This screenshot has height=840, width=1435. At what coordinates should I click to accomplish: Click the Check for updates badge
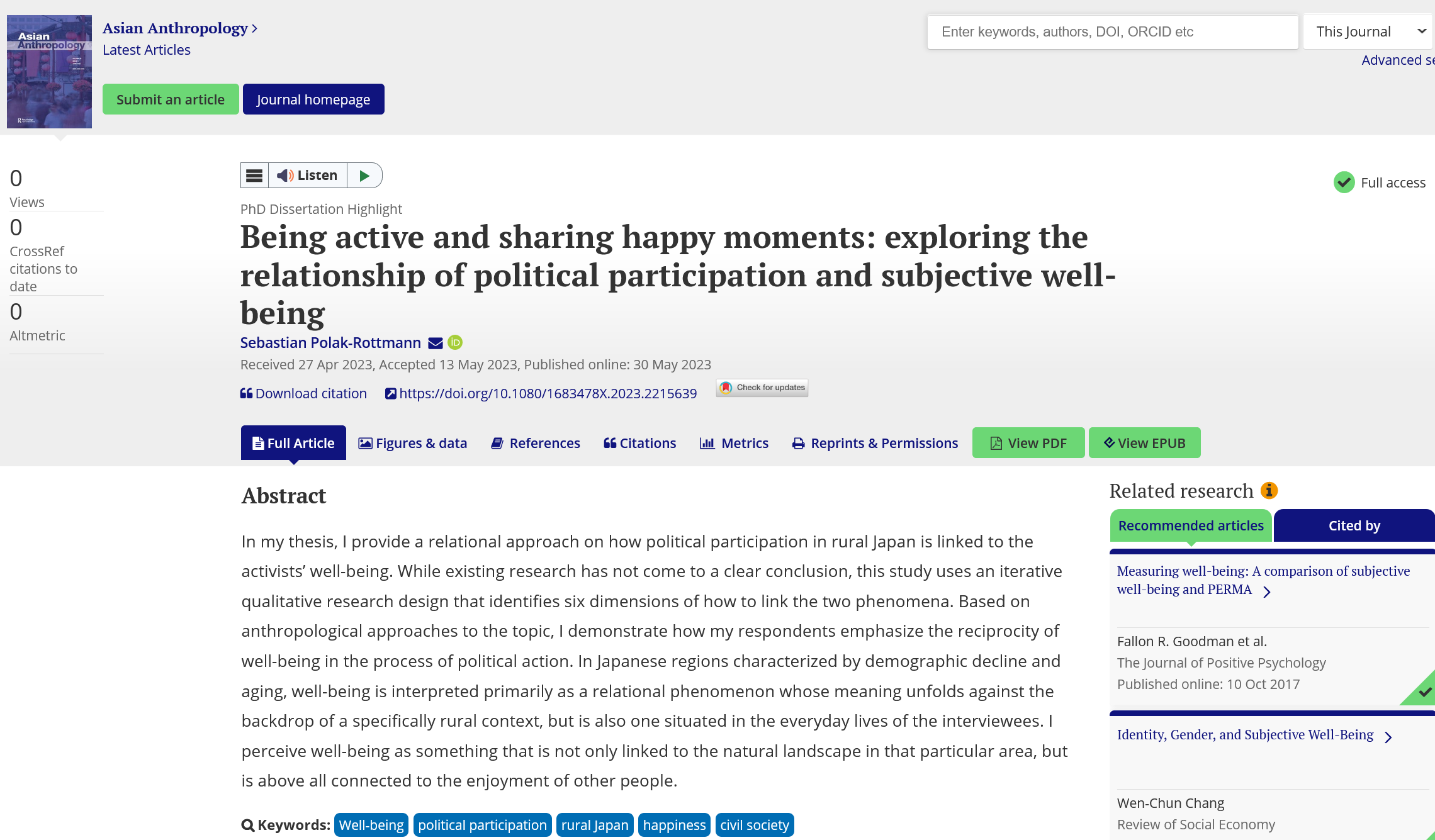tap(762, 388)
